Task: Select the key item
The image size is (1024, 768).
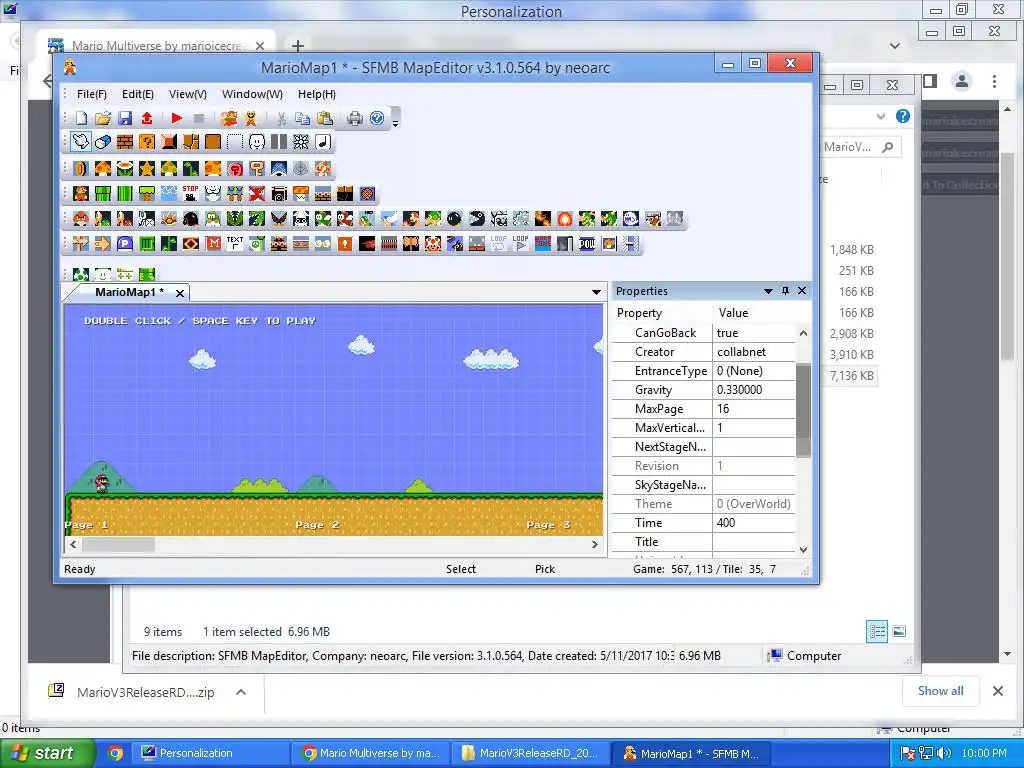Action: pyautogui.click(x=257, y=168)
